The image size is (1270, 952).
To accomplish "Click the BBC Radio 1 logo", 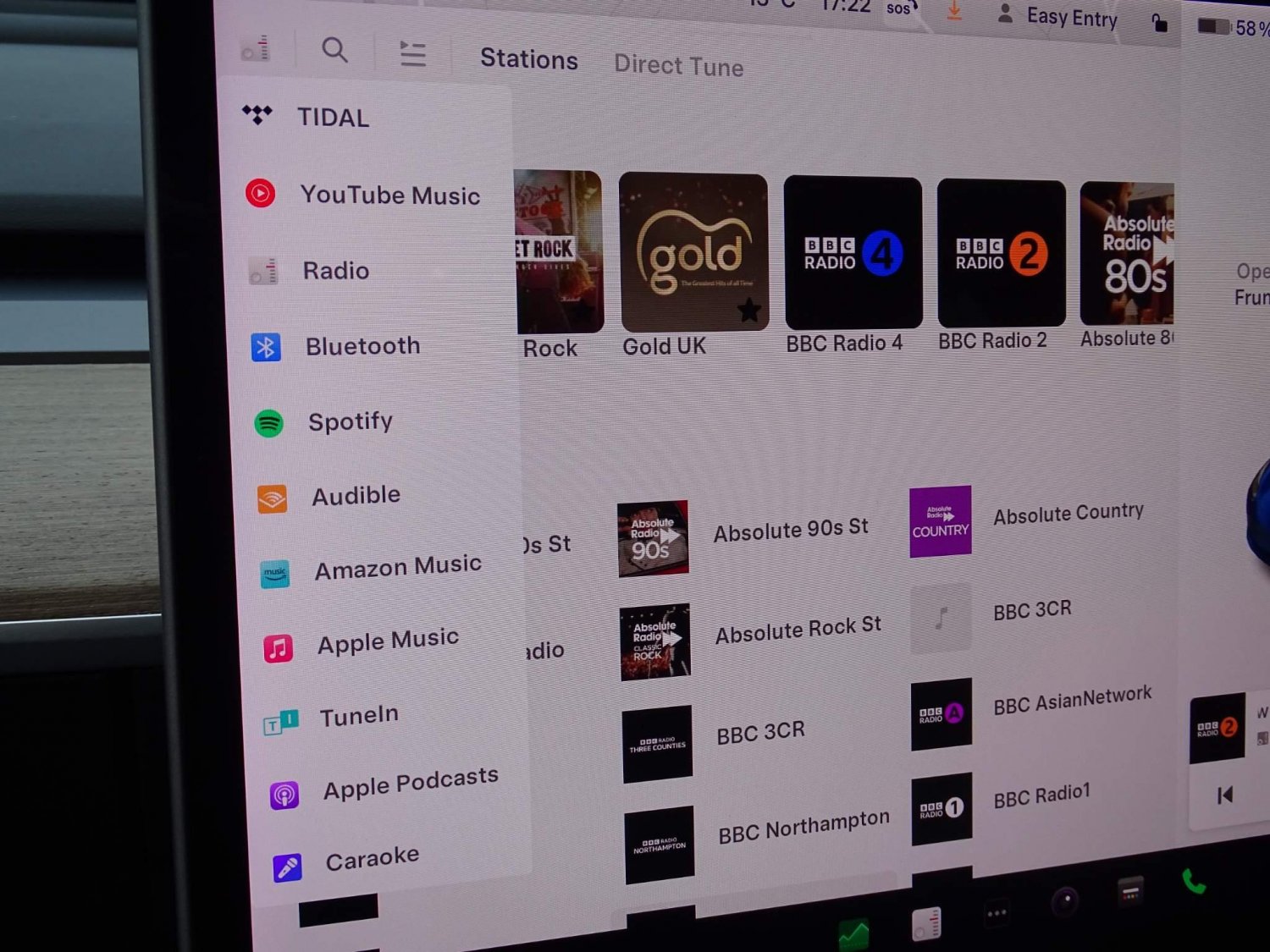I will point(941,809).
